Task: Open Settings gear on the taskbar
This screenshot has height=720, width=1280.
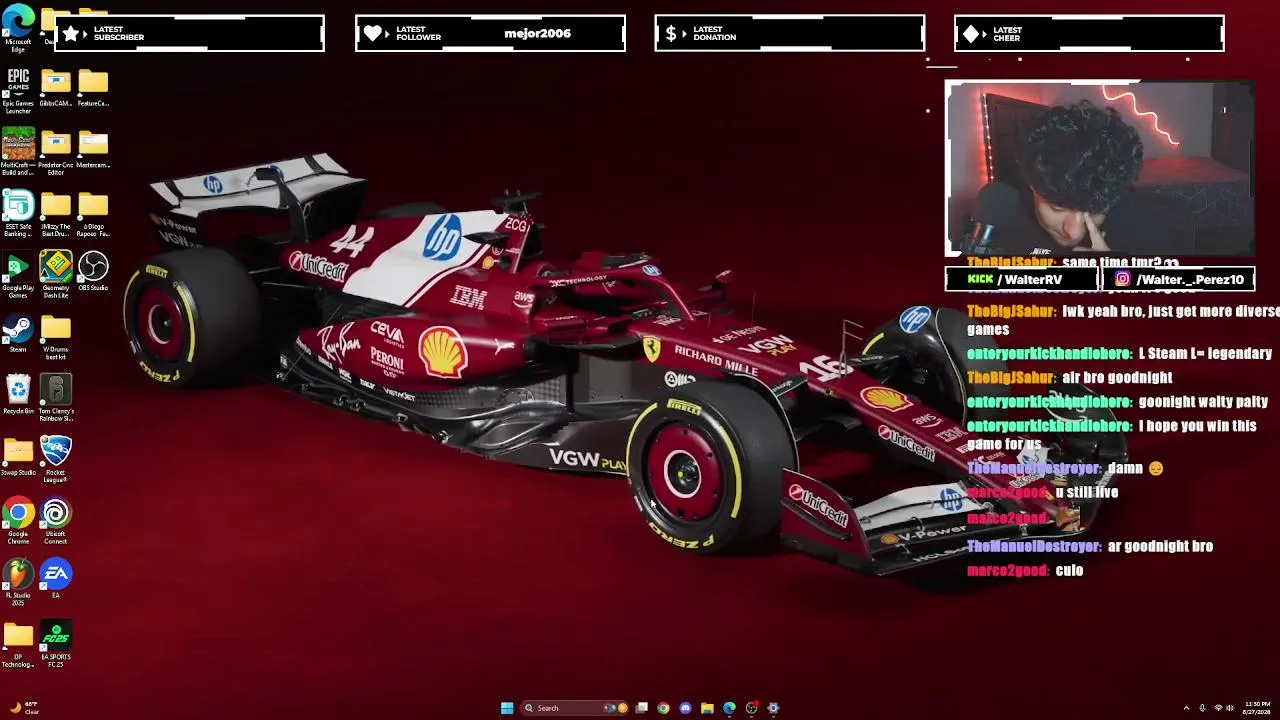Action: coord(773,708)
